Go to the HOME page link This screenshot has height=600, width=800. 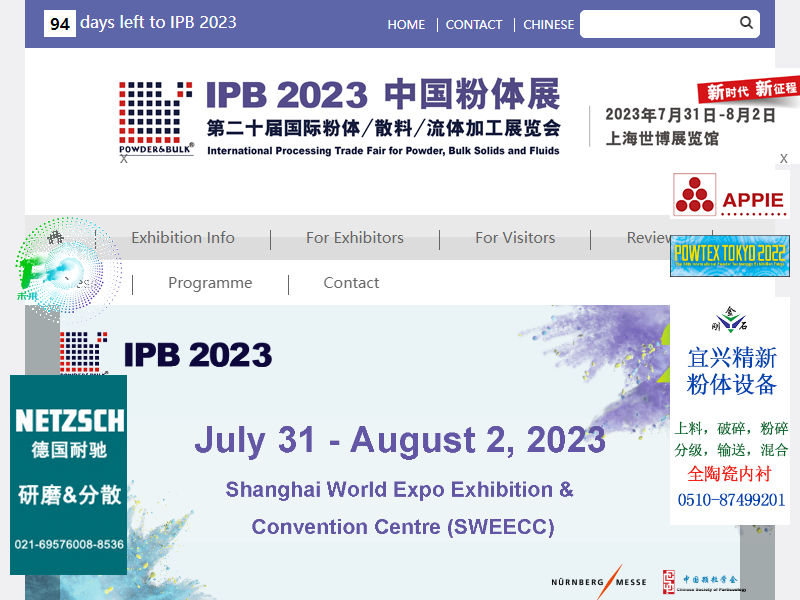point(406,24)
